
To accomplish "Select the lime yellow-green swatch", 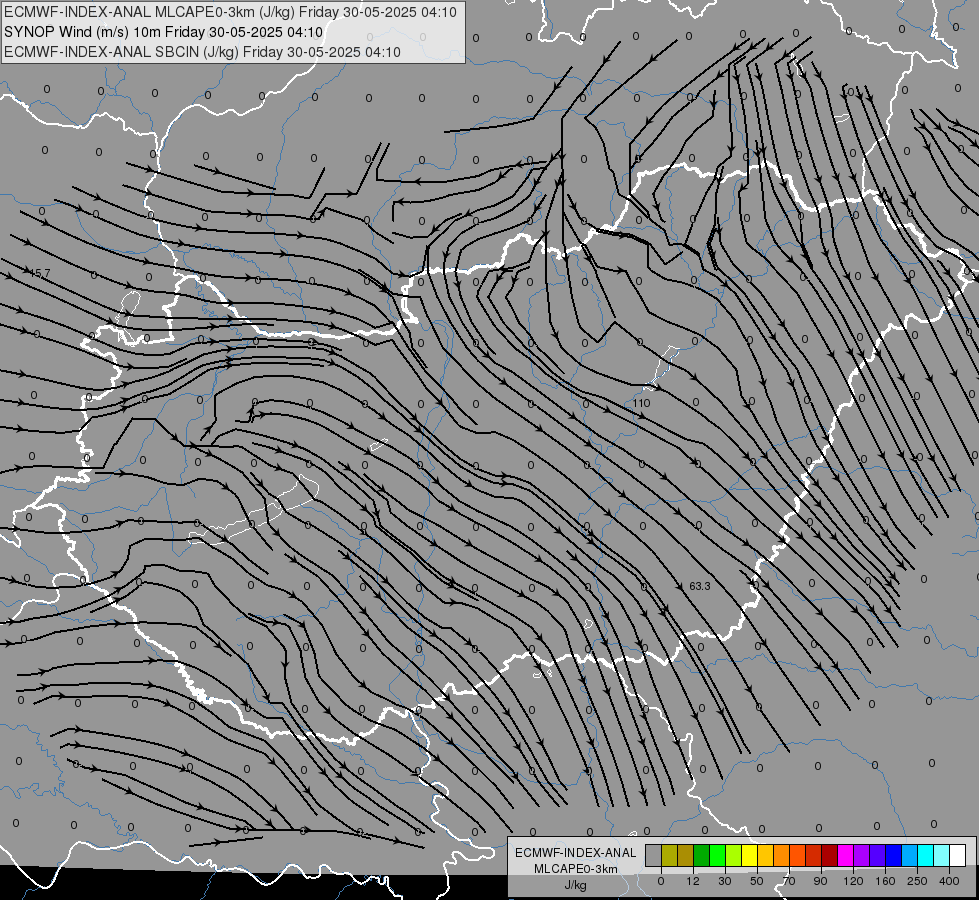I will pos(734,855).
